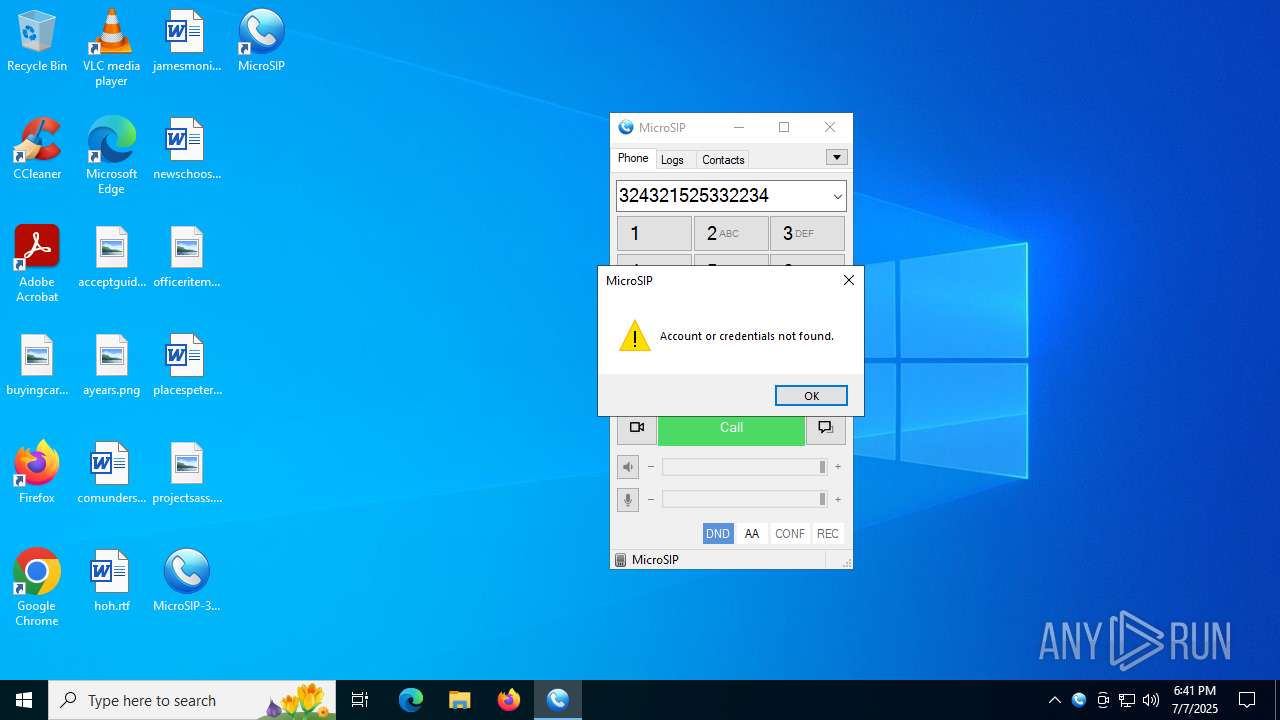Select the buyingcar image file icon
The width and height of the screenshot is (1280, 720).
(x=37, y=366)
